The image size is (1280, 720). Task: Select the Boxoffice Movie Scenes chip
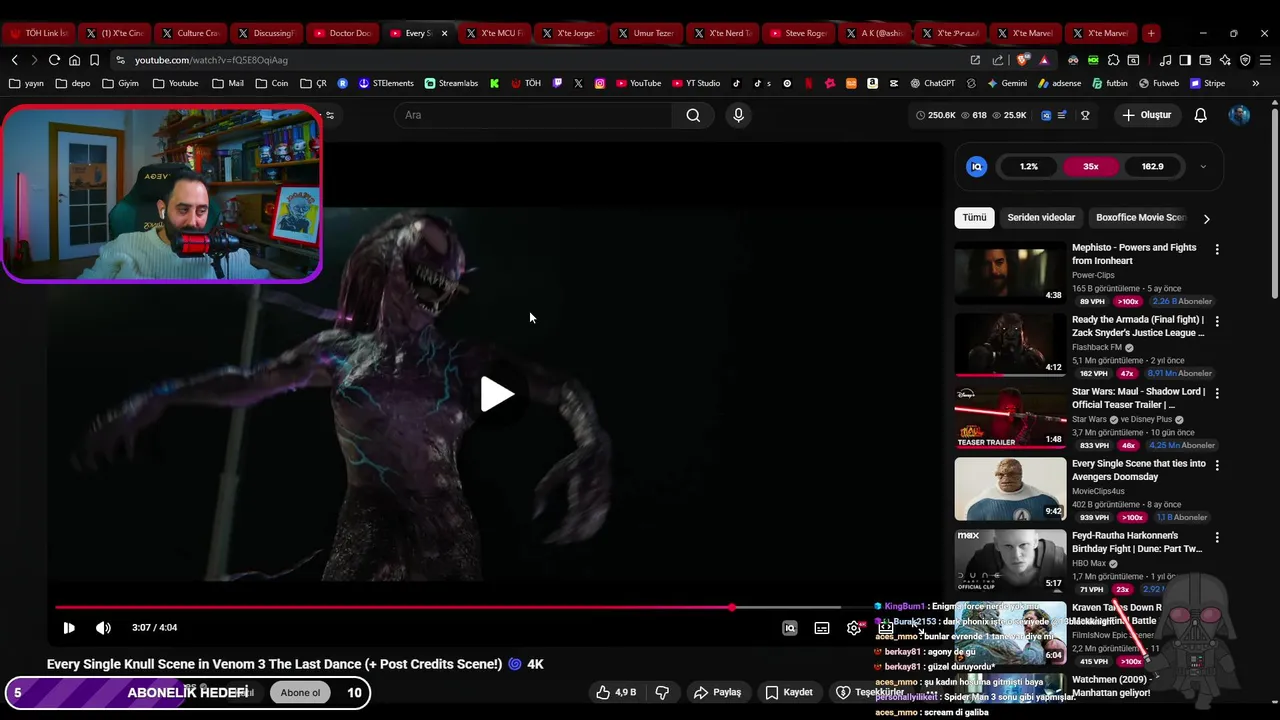(1140, 217)
